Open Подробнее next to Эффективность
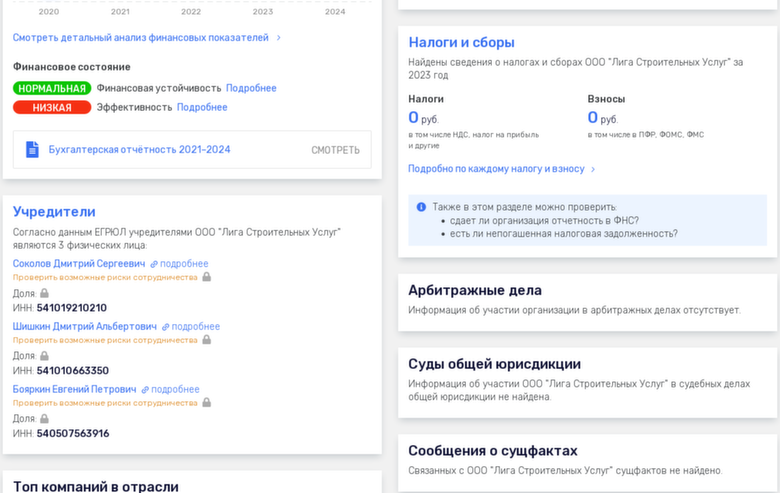Screen dimensions: 780x493 click(202, 107)
